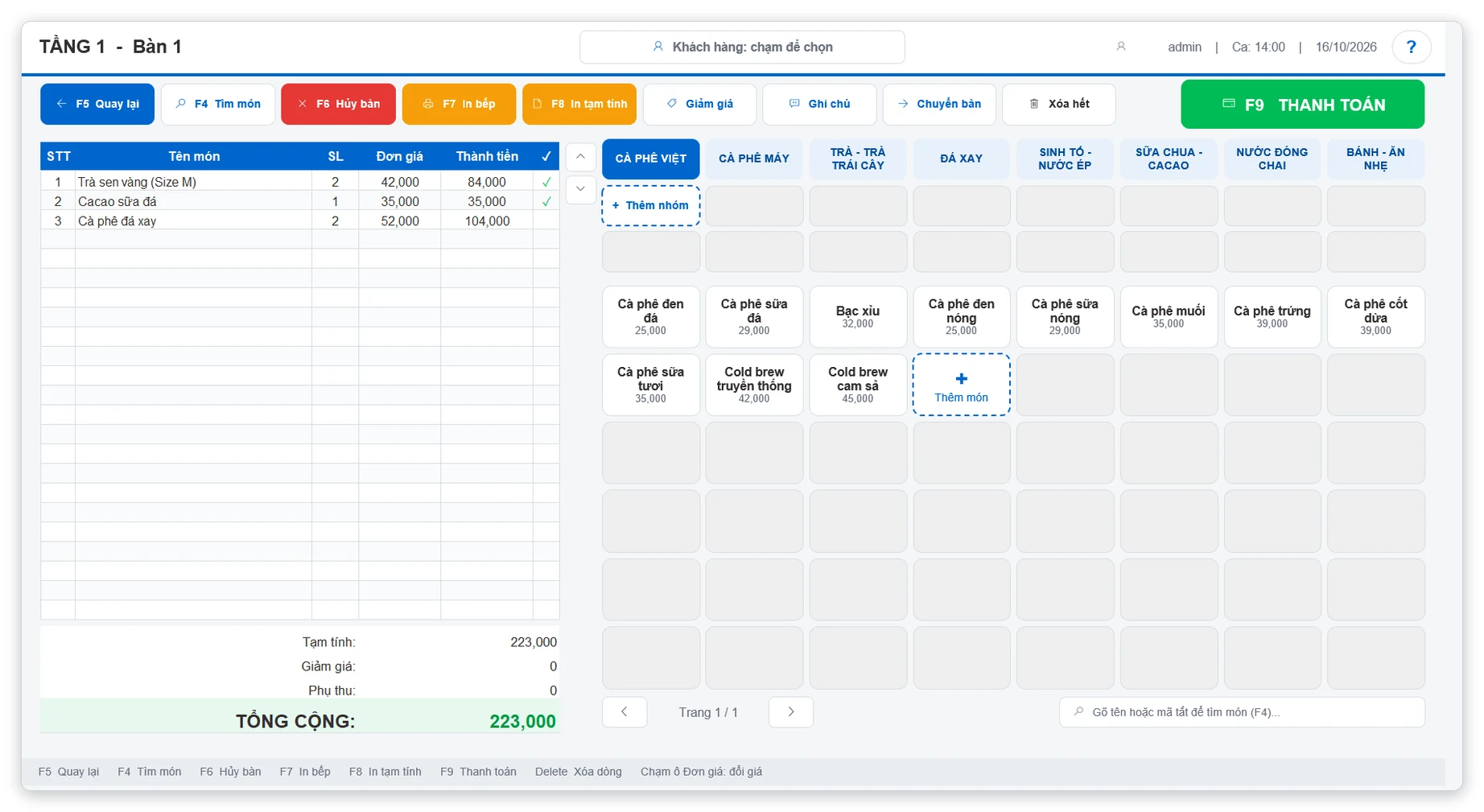Go to next menu page

790,712
